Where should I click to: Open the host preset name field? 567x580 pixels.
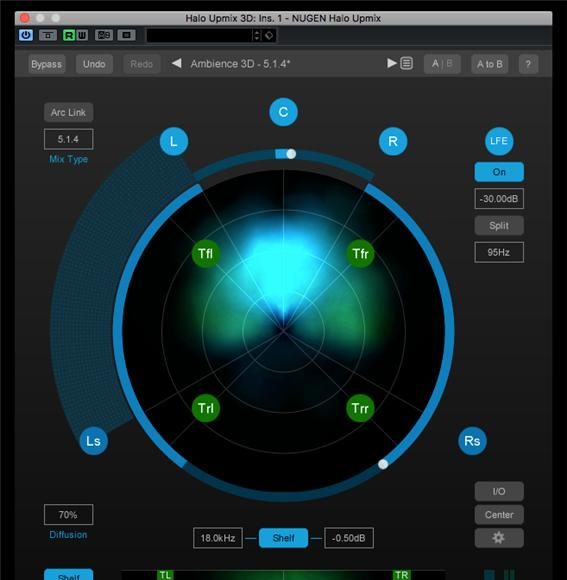coord(199,36)
